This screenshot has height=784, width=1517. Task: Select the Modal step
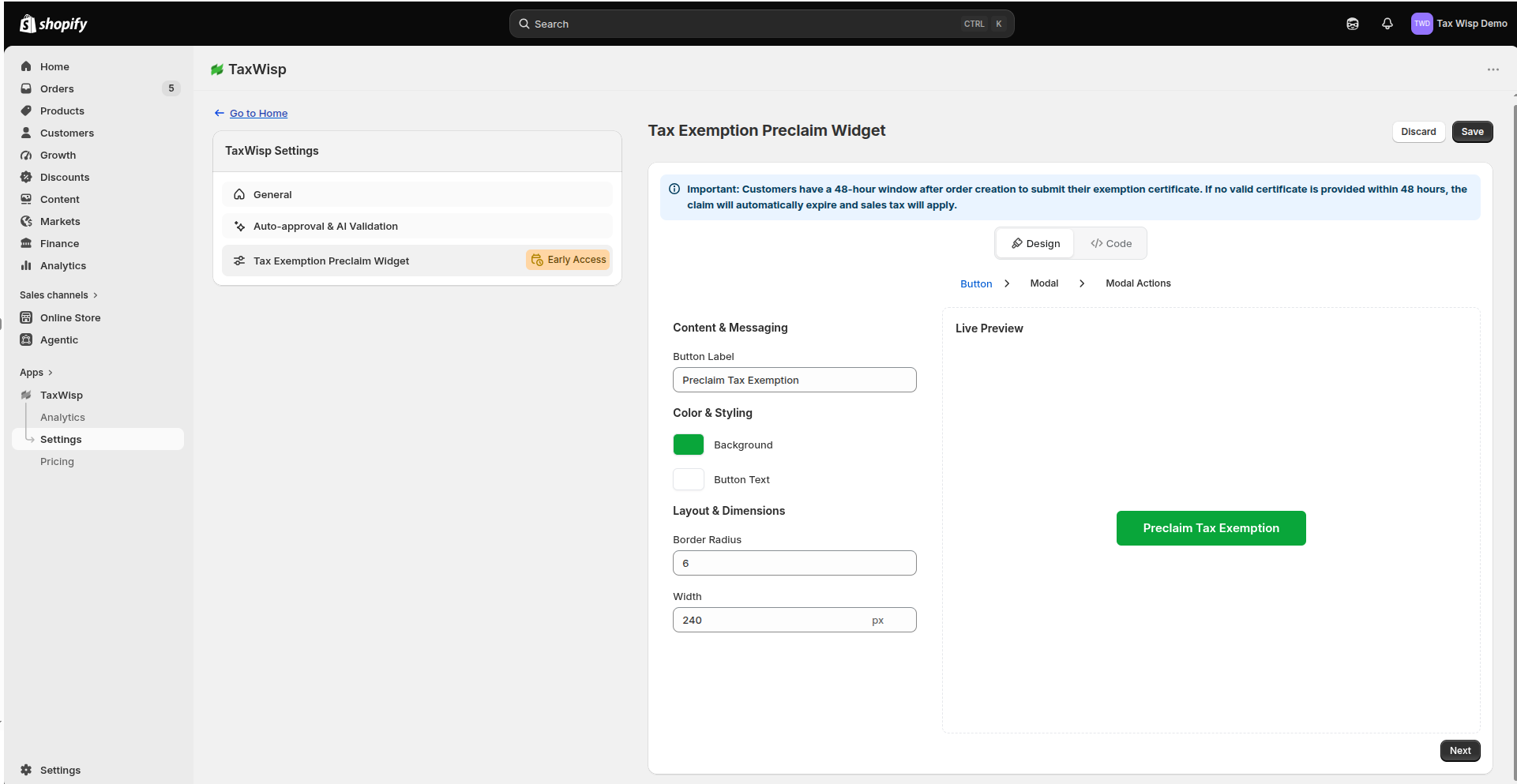1044,283
